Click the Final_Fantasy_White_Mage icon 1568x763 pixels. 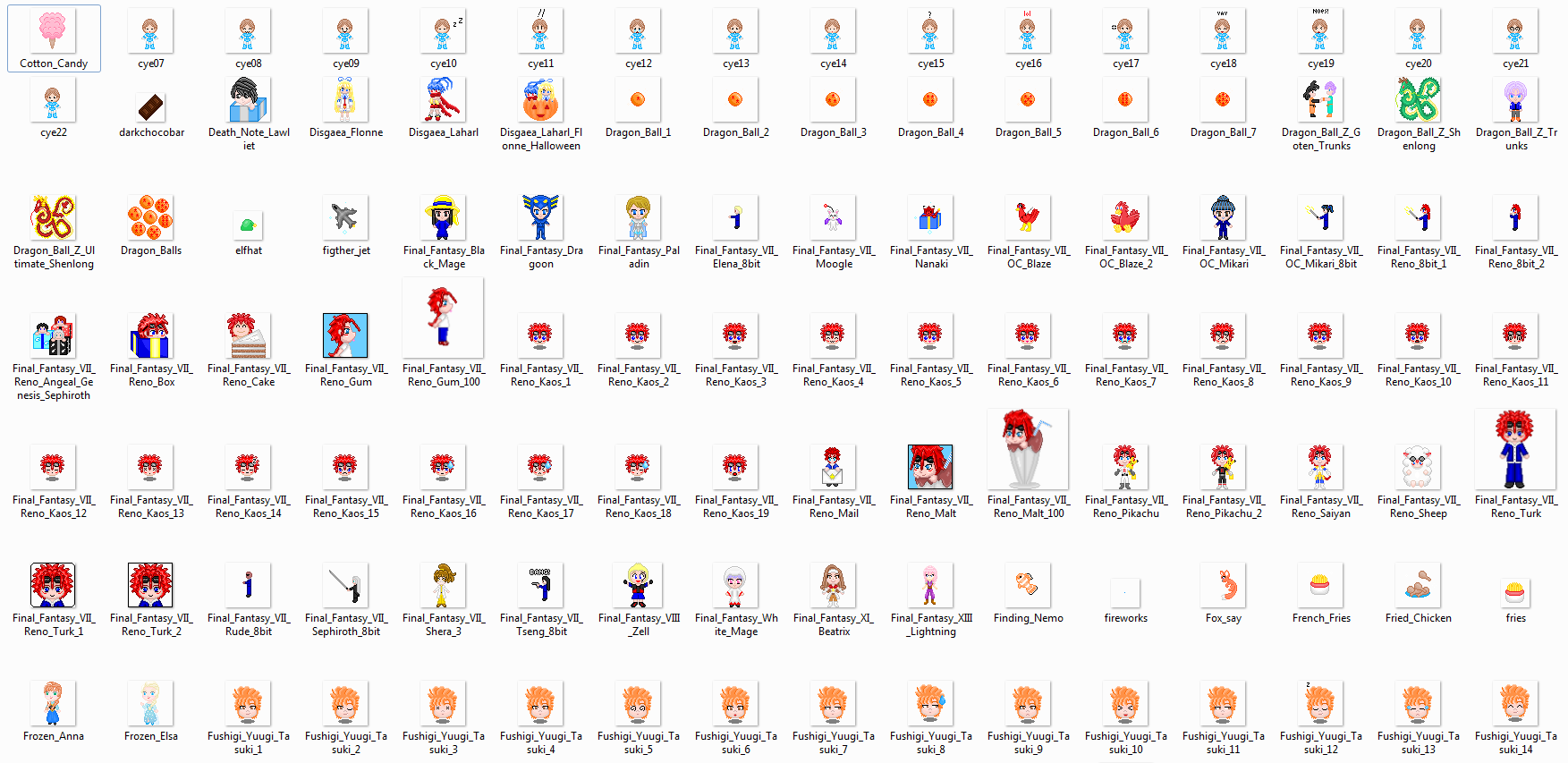(735, 585)
